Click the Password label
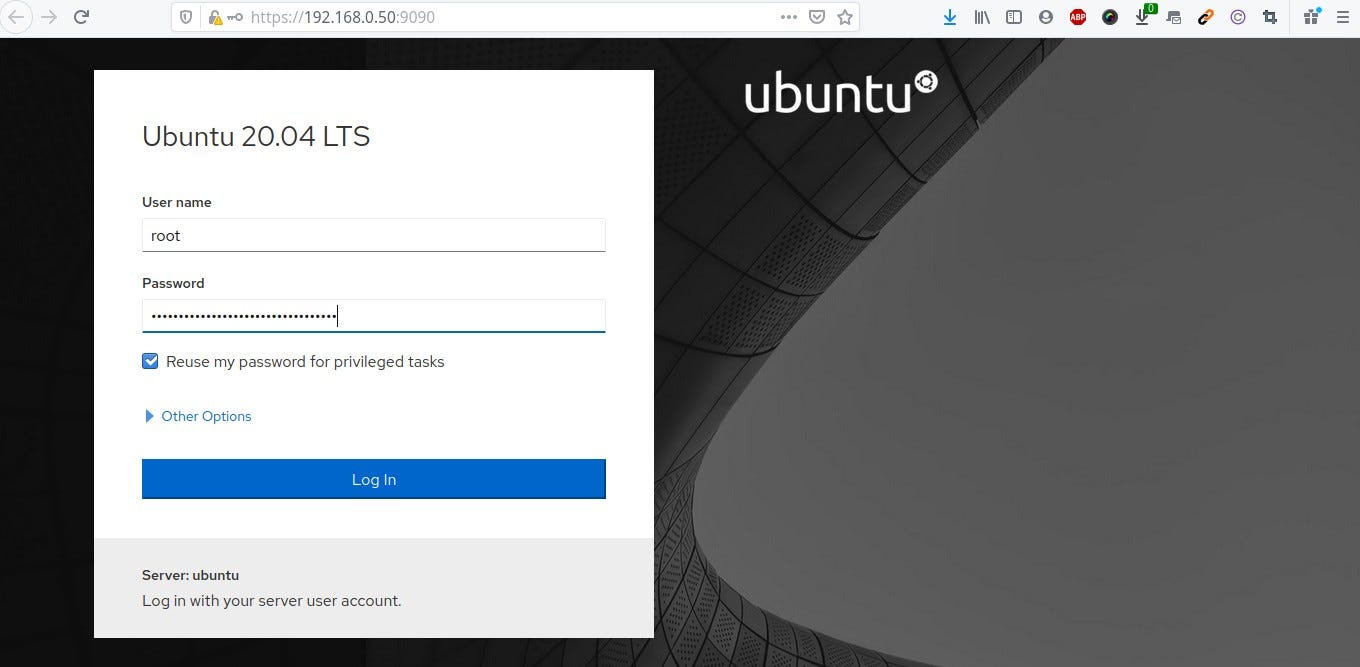1360x667 pixels. (x=173, y=283)
